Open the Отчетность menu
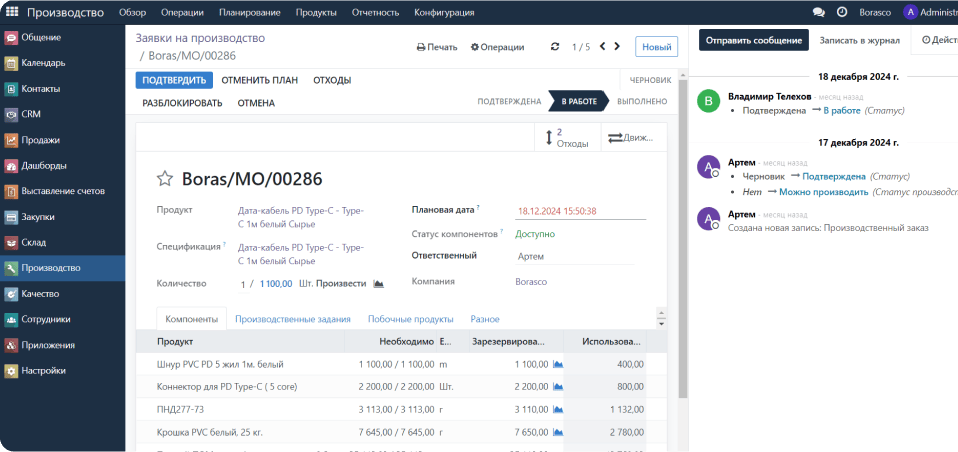 coord(375,12)
